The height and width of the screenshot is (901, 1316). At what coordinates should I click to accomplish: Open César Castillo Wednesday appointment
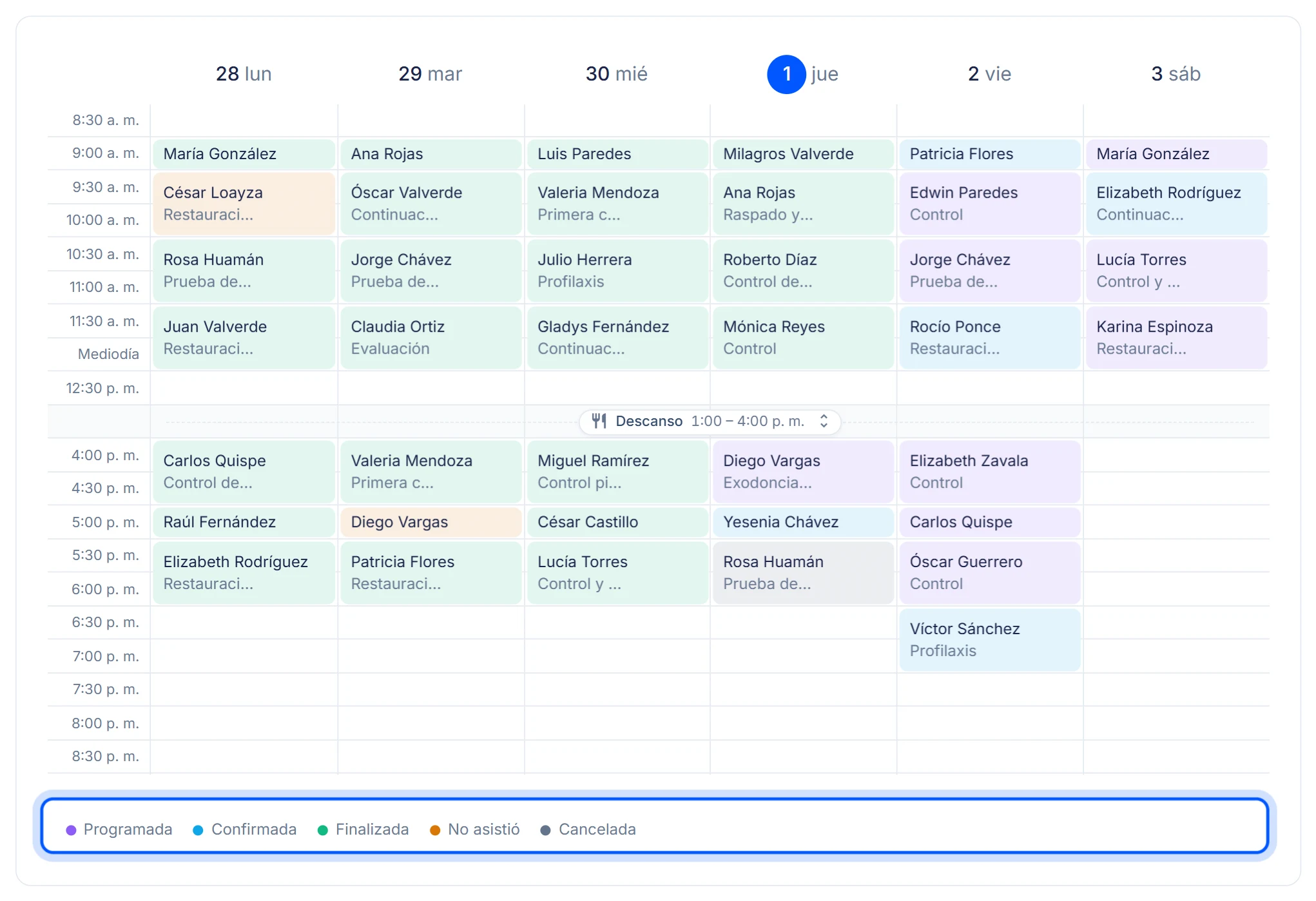[617, 522]
